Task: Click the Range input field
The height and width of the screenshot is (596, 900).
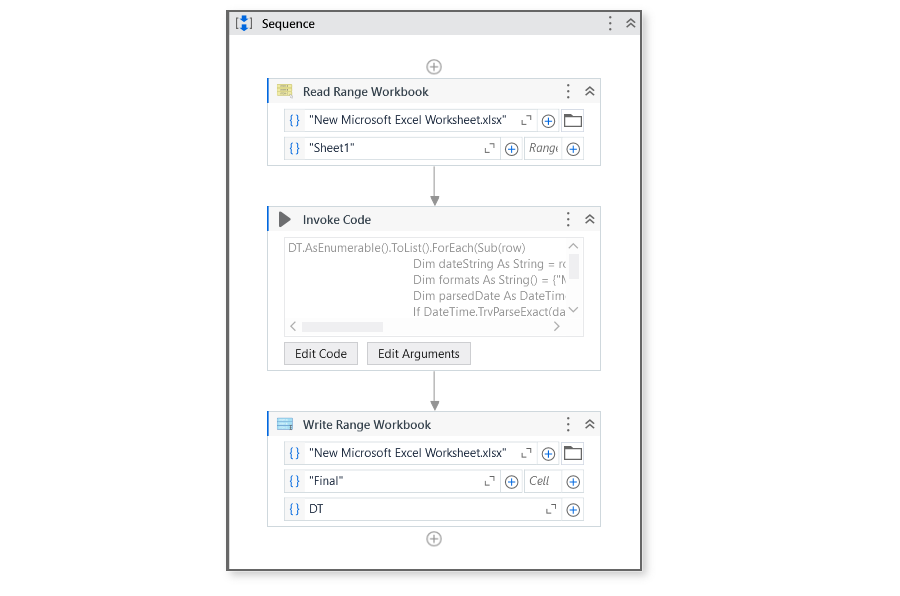Action: coord(542,148)
